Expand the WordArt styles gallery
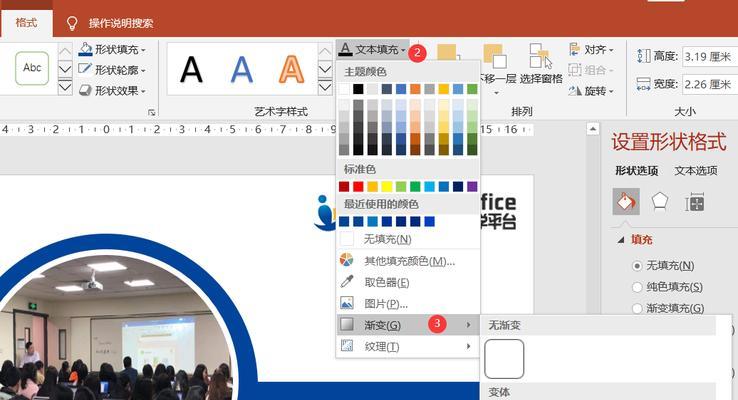 click(x=325, y=88)
